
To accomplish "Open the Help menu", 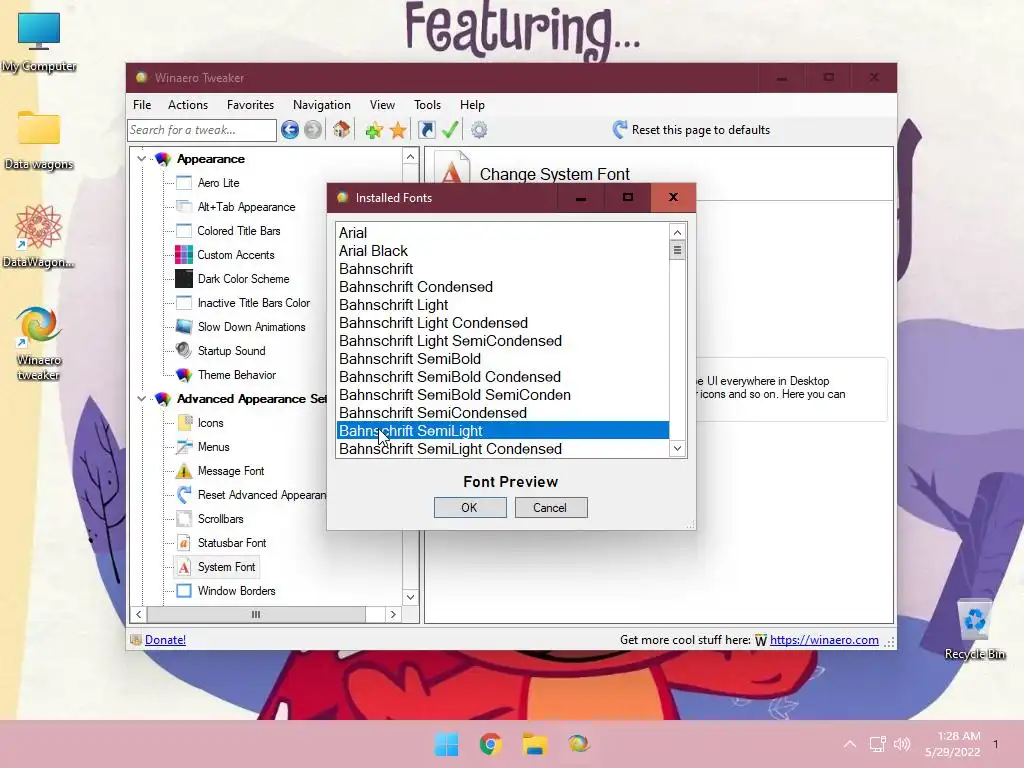I will tap(472, 104).
